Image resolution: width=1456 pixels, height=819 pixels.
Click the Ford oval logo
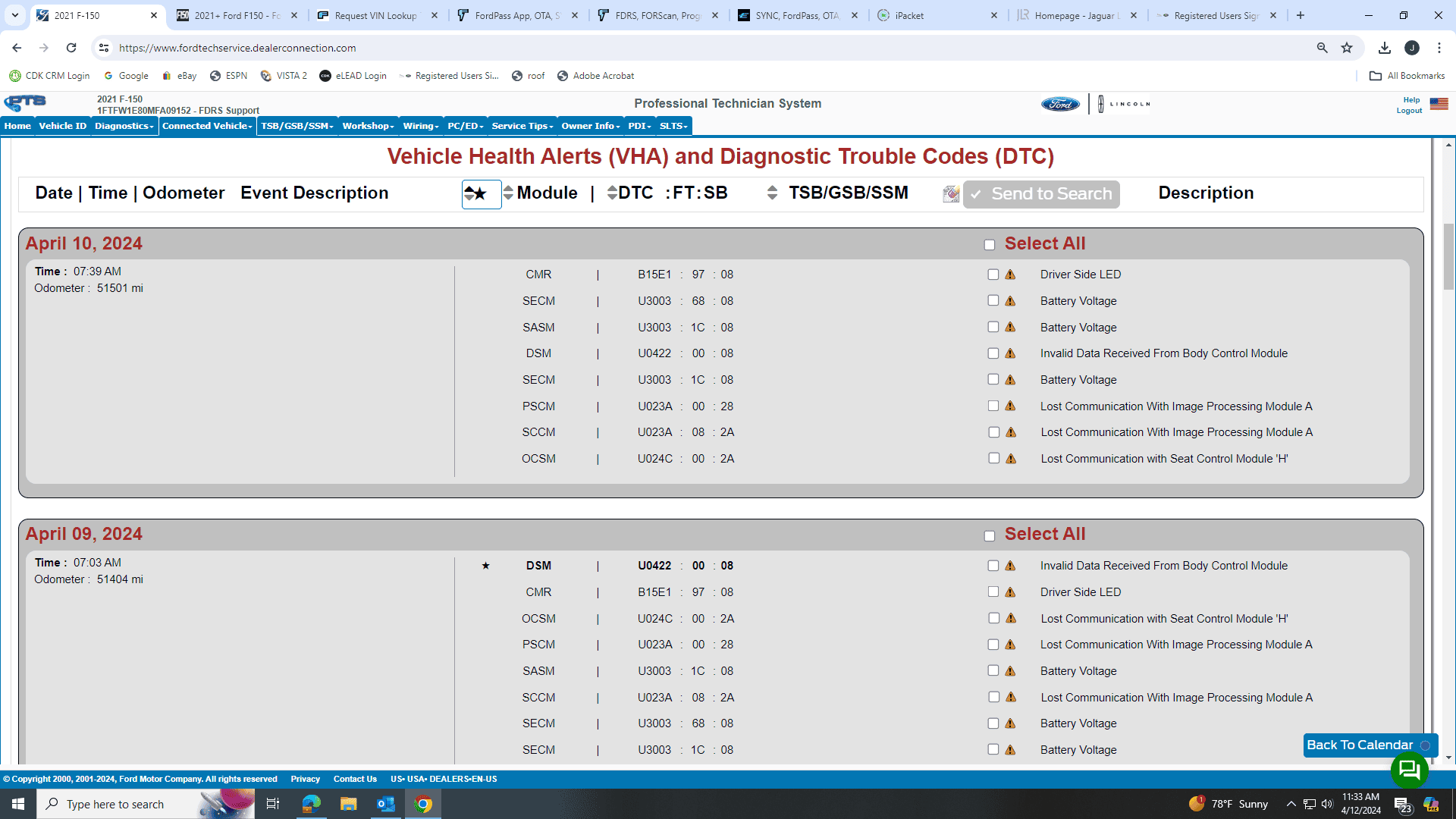pyautogui.click(x=1059, y=104)
